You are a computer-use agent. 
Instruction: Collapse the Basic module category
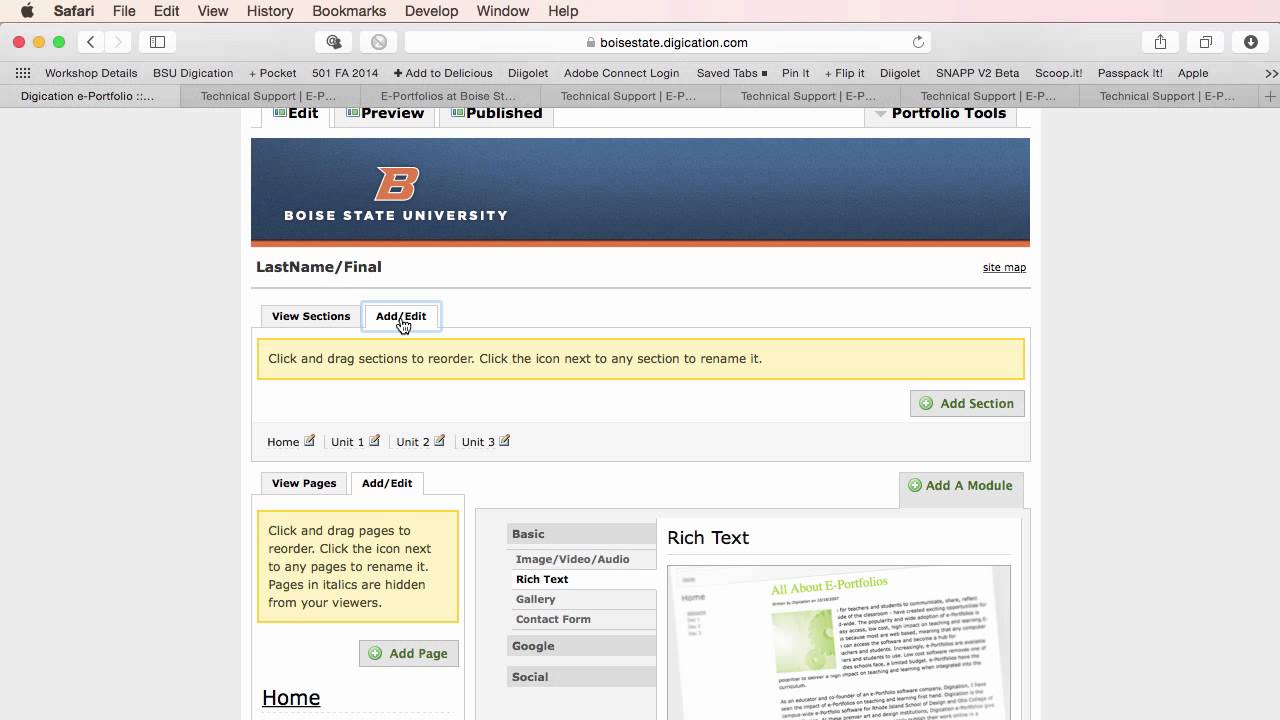(x=581, y=534)
